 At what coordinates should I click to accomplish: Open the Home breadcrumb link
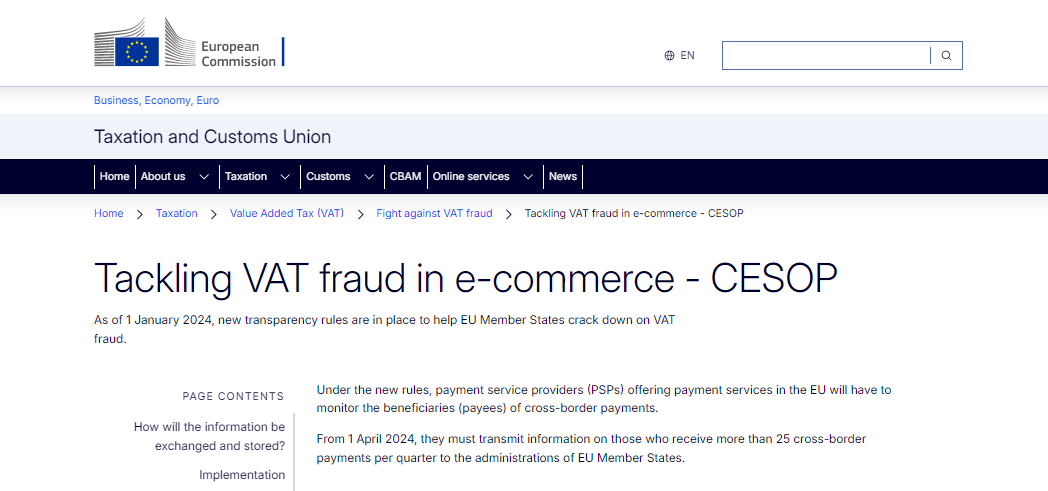[109, 213]
